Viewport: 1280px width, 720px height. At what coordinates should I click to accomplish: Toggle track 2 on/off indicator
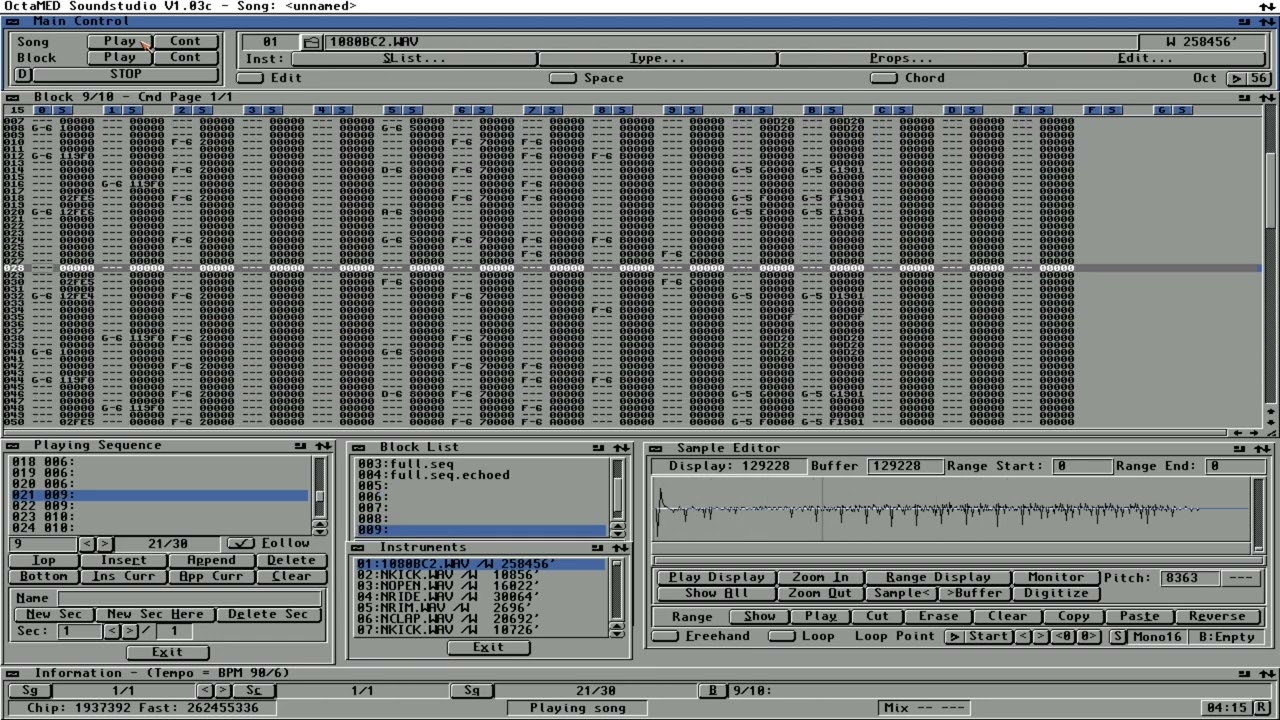click(x=181, y=110)
